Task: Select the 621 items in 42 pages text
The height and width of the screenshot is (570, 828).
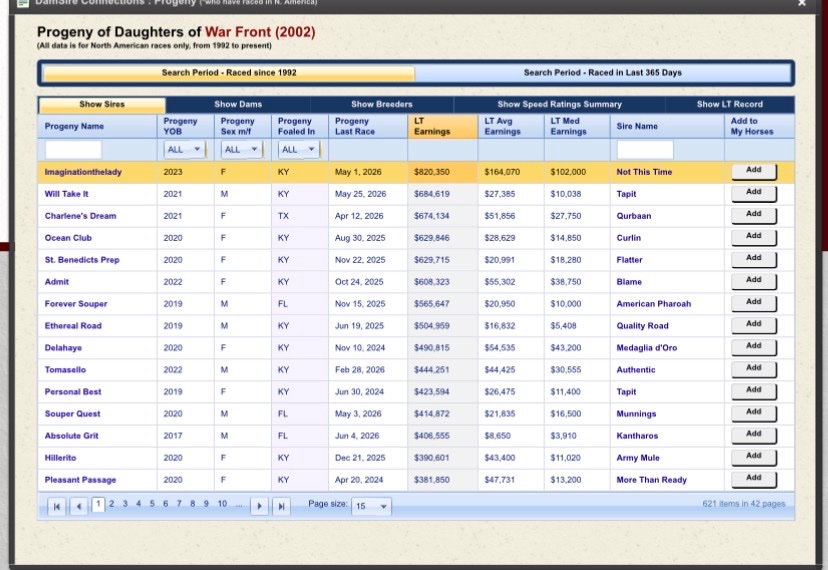Action: pyautogui.click(x=744, y=504)
